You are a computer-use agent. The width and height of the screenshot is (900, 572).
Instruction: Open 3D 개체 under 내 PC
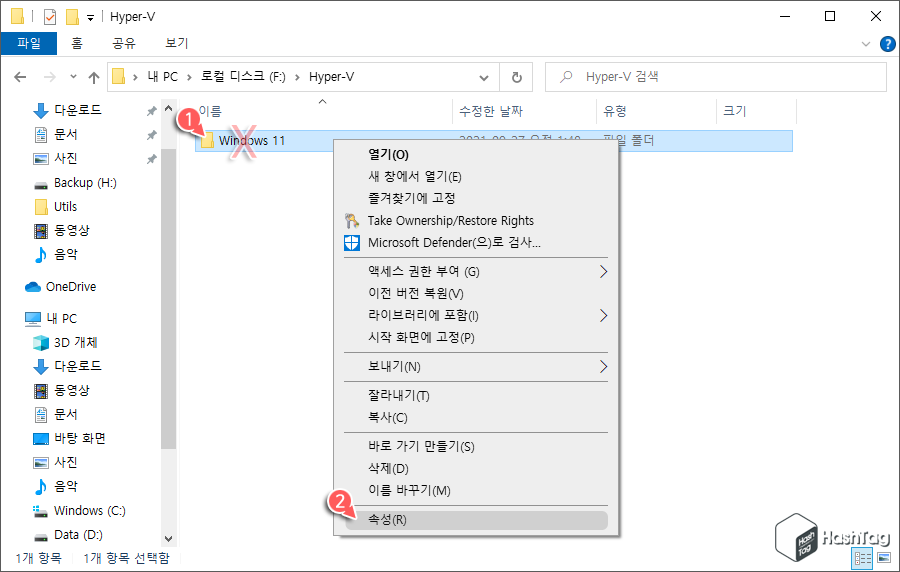(x=75, y=343)
